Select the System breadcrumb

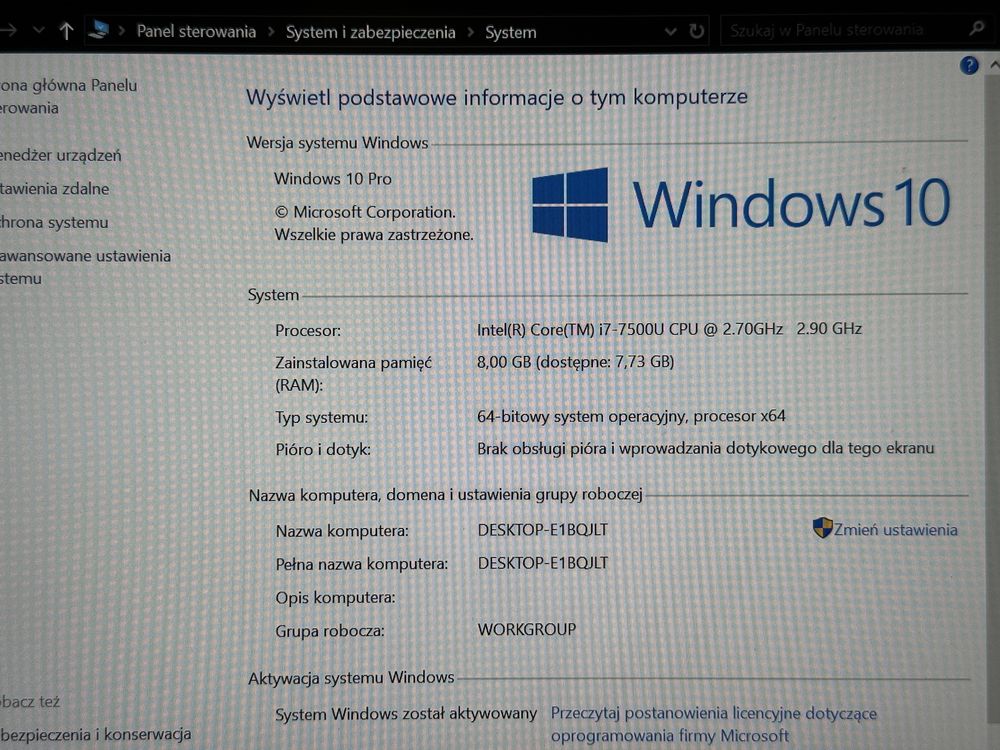(511, 33)
